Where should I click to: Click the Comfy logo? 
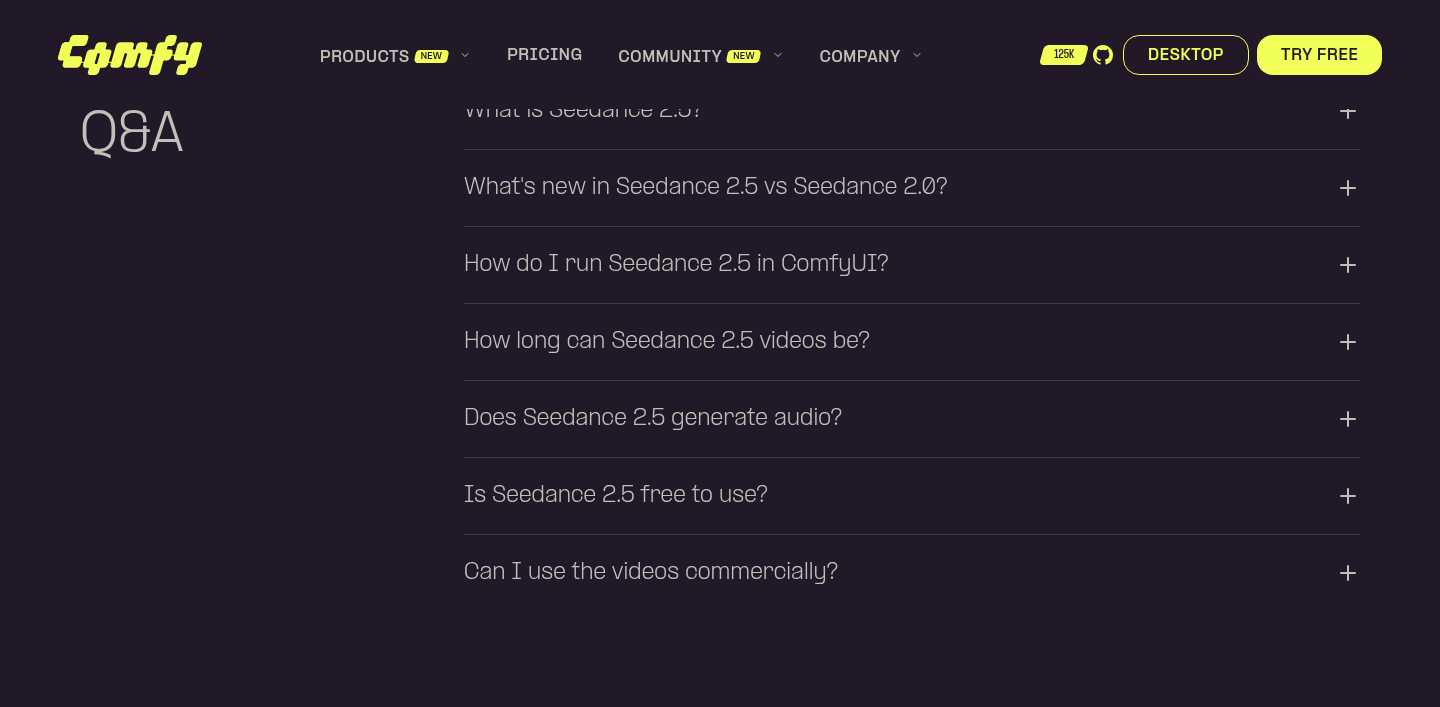coord(130,55)
